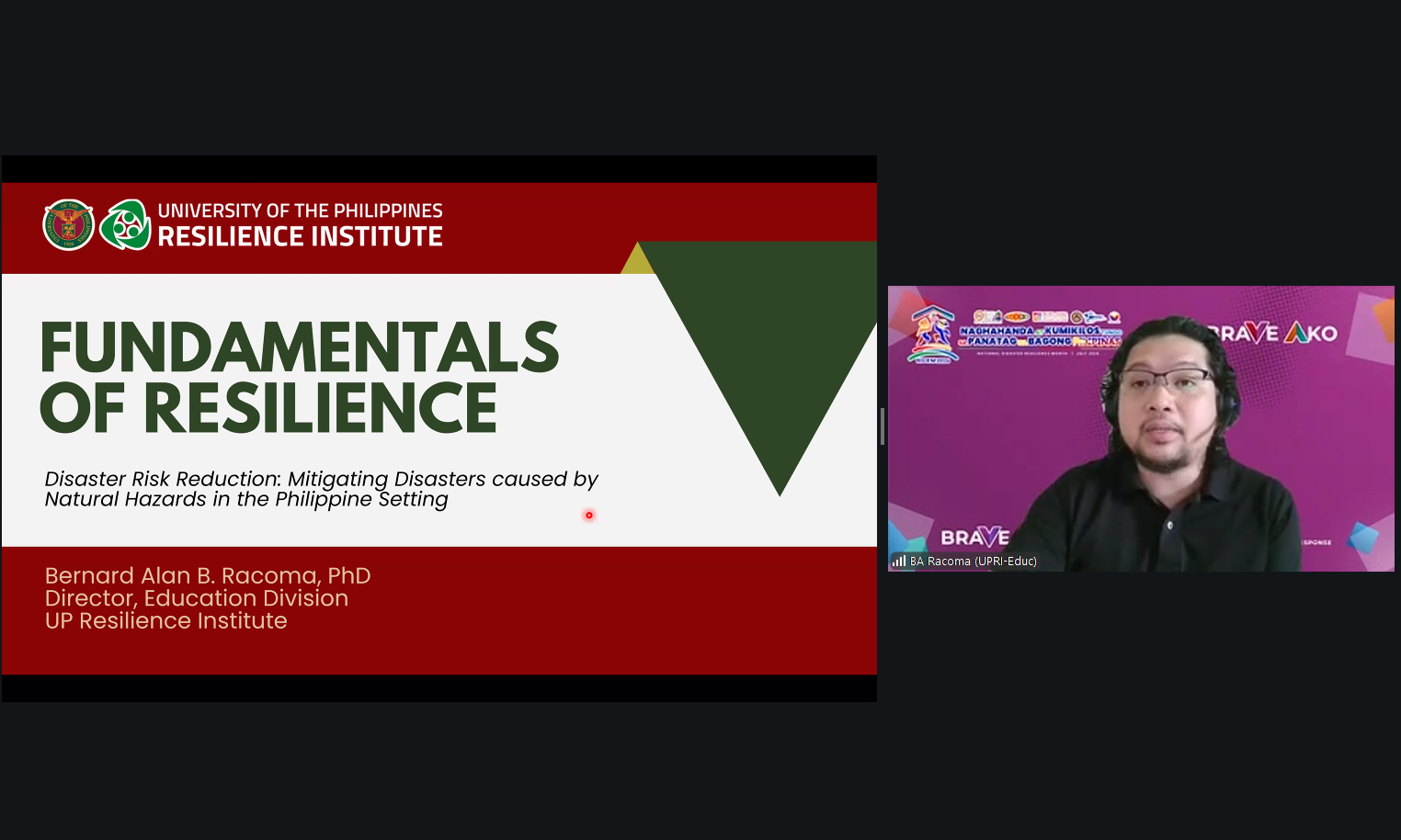This screenshot has height=840, width=1401.
Task: Click the Naghahanda Kumikilos banner text in video
Action: 1041,335
